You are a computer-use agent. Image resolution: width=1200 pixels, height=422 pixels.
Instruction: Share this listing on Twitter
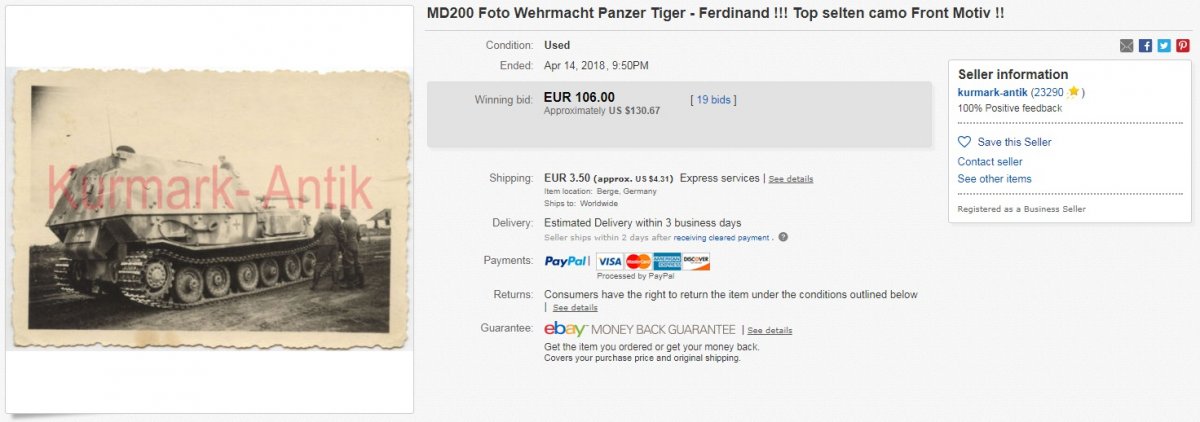pyautogui.click(x=1164, y=45)
